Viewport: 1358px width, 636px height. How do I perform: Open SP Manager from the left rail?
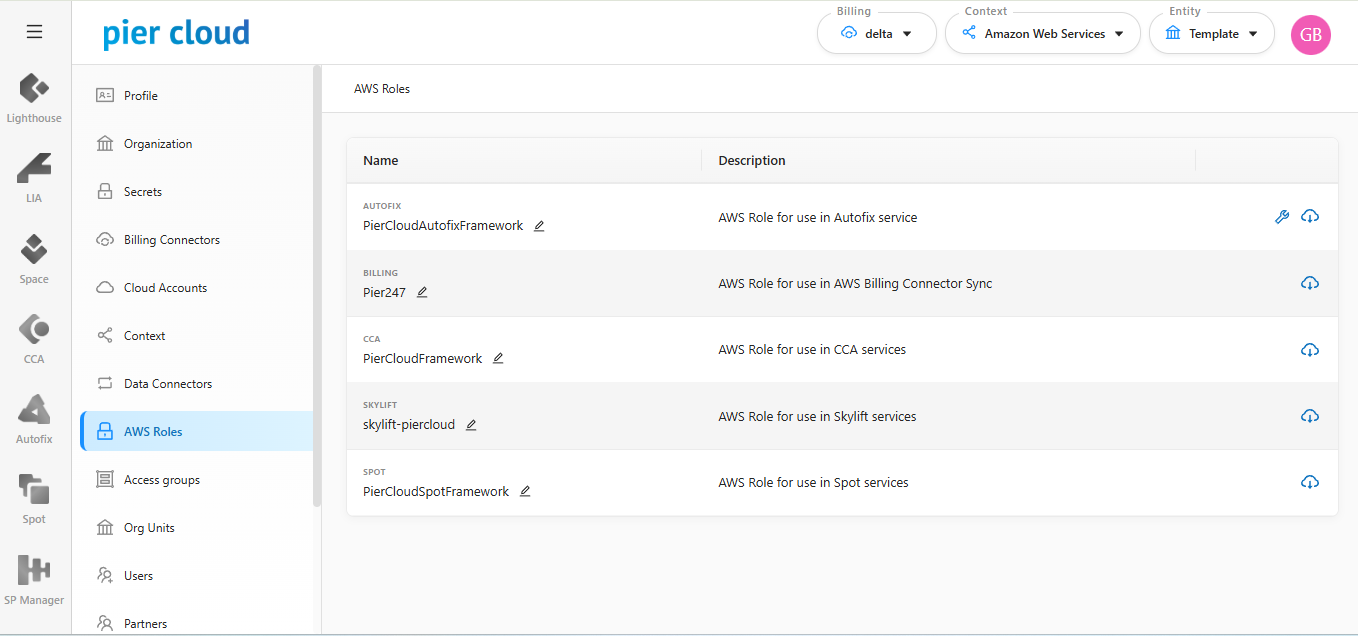click(34, 580)
